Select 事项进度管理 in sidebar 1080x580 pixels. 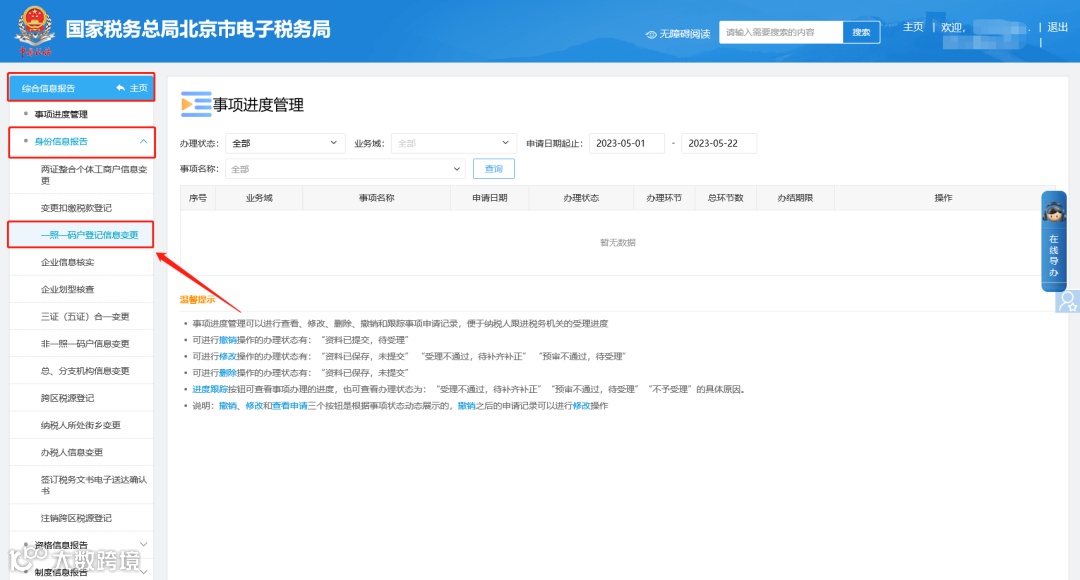(x=61, y=114)
